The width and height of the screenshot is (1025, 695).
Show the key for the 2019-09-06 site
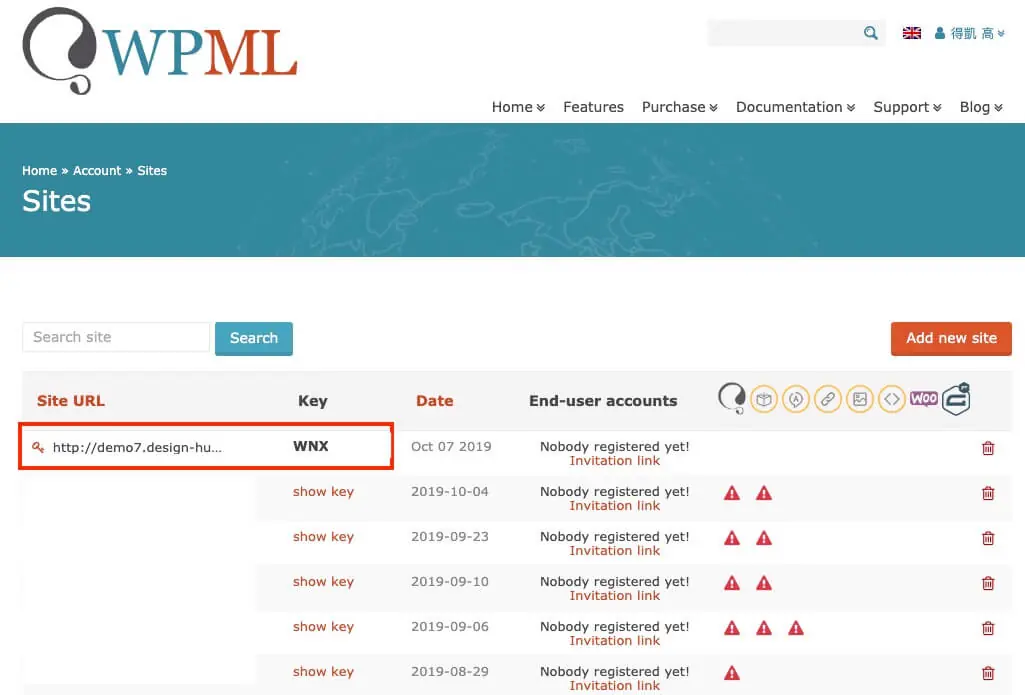pyautogui.click(x=323, y=627)
